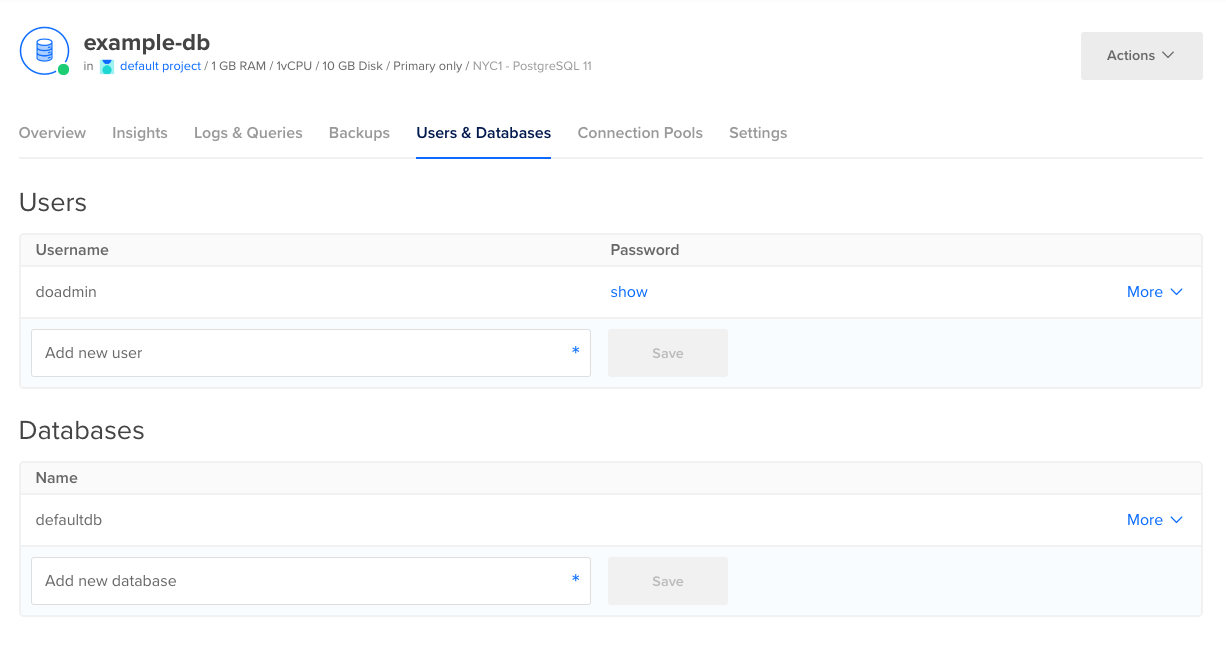The height and width of the screenshot is (648, 1226).
Task: Click Save for the new database
Action: [x=667, y=580]
